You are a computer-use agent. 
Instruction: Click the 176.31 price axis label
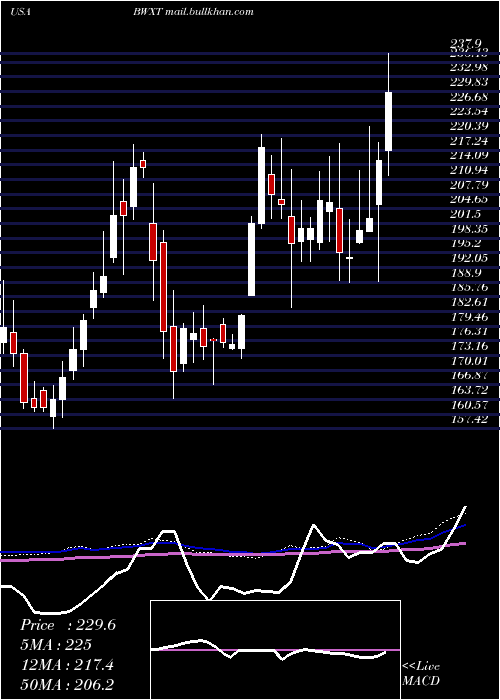coord(472,331)
